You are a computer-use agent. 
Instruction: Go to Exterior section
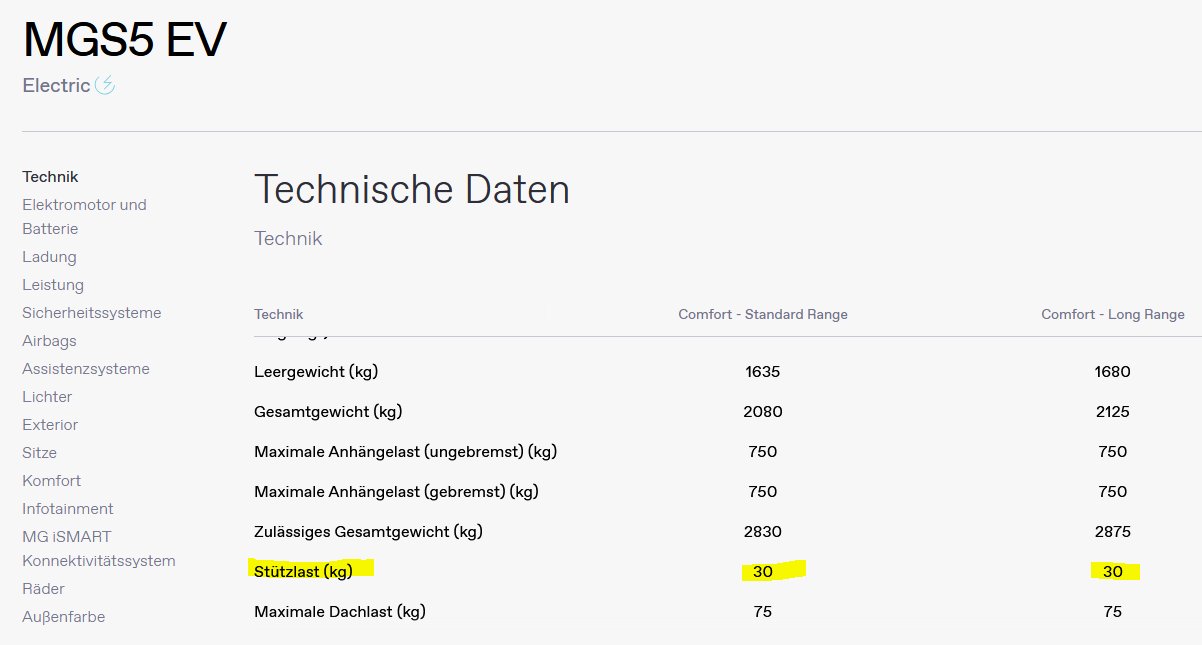point(50,425)
